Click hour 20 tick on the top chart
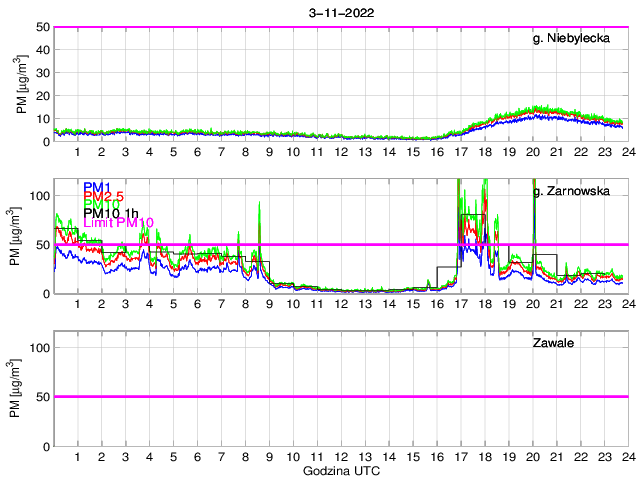 [532, 151]
